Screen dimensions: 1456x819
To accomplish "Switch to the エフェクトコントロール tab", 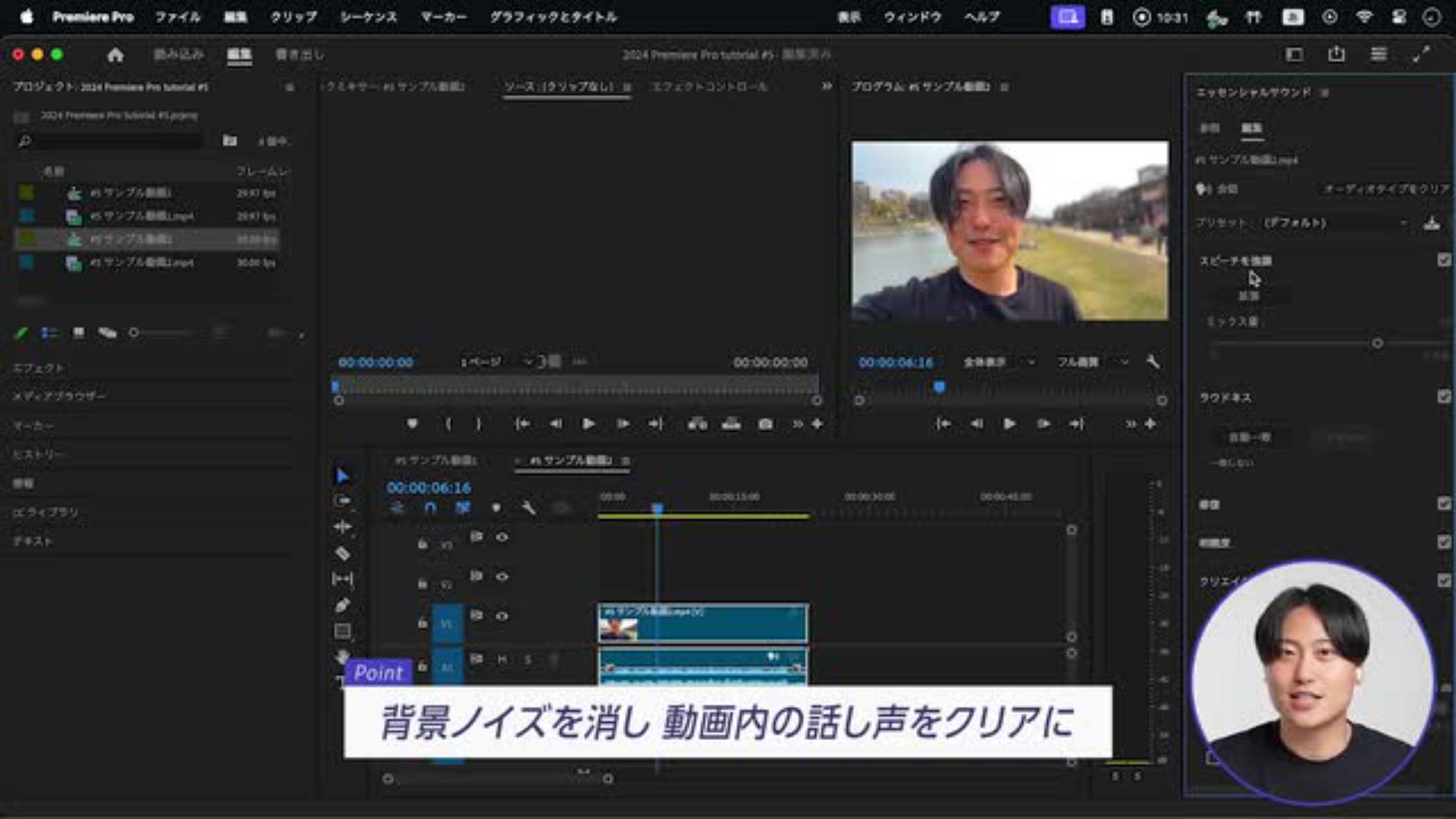I will pyautogui.click(x=708, y=86).
